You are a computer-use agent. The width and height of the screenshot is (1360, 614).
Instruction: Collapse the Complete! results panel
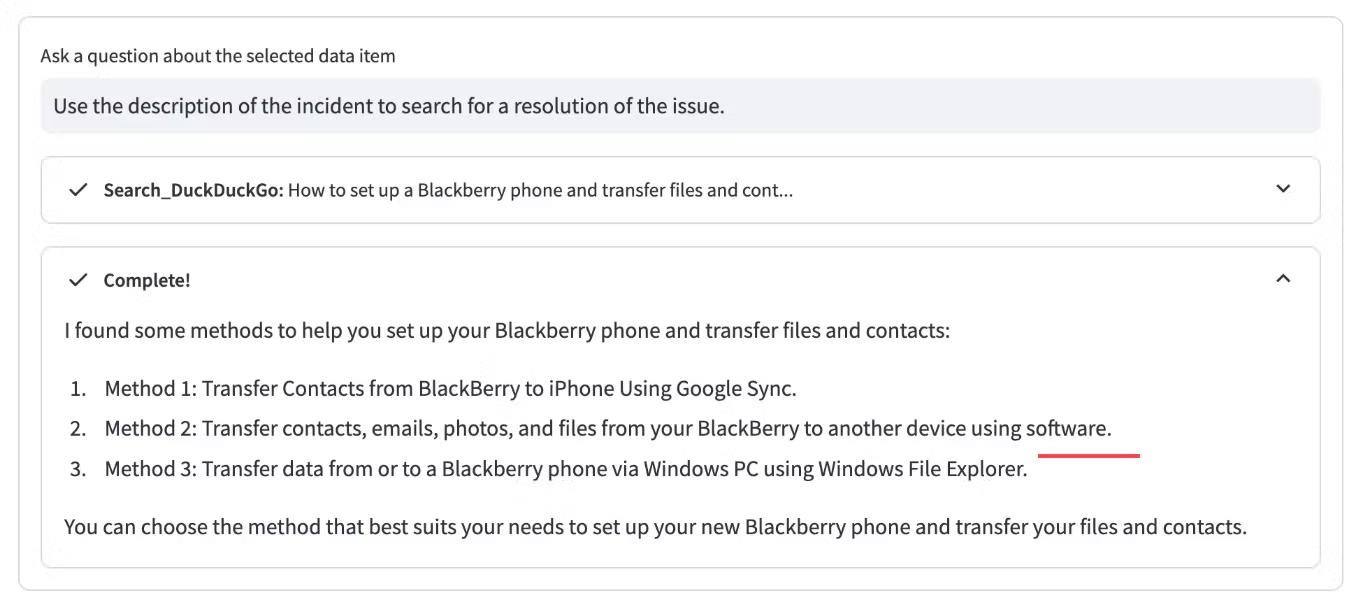1285,279
